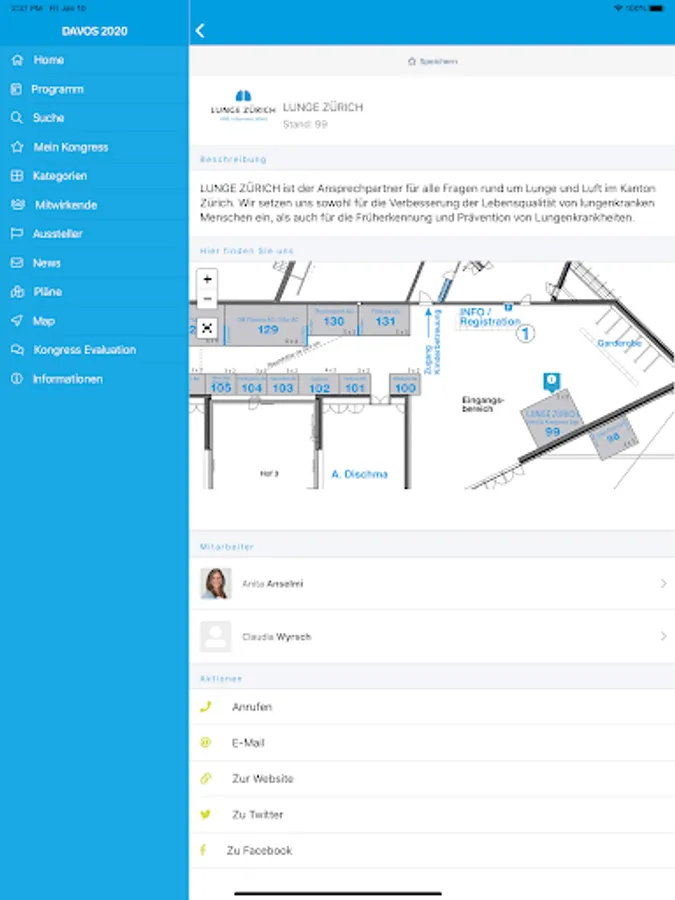The image size is (675, 900).
Task: Tap the Home house icon in sidebar
Action: coord(17,60)
